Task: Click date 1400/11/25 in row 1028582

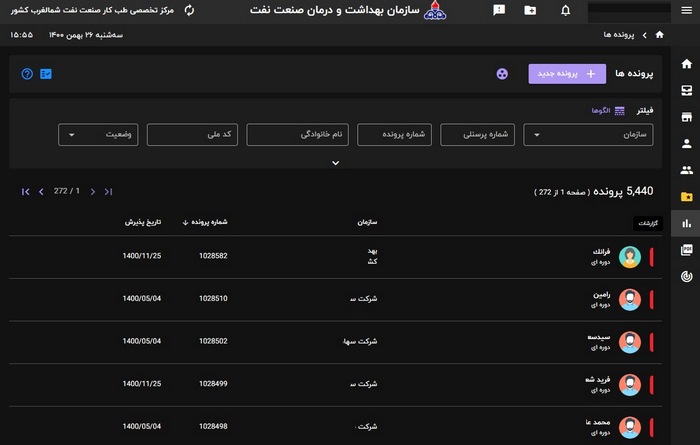Action: (142, 256)
